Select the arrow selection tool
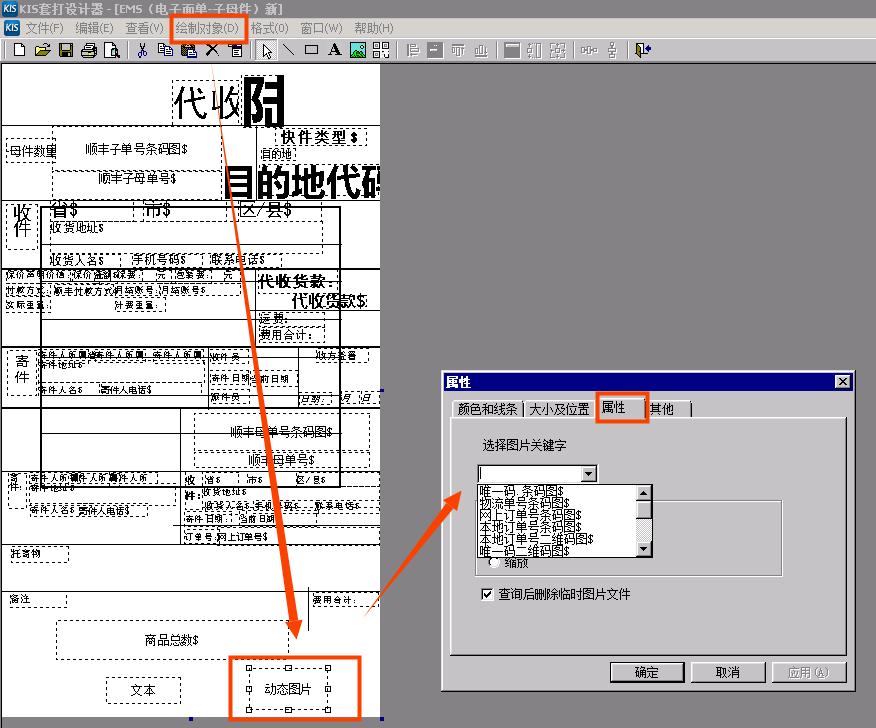Screen dimensions: 876x728 267,48
